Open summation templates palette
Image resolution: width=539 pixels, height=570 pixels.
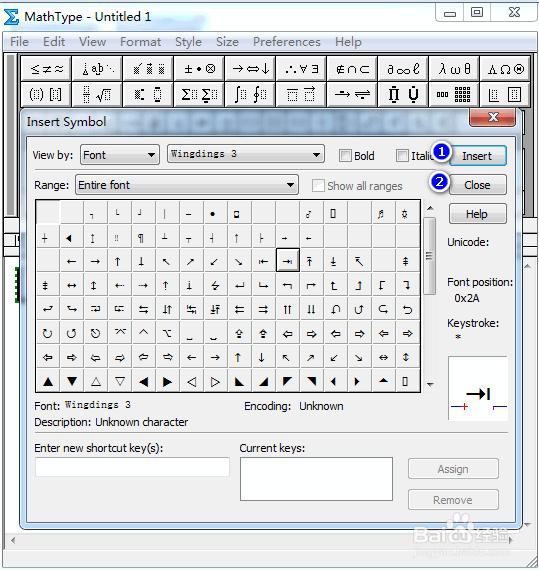click(x=199, y=95)
